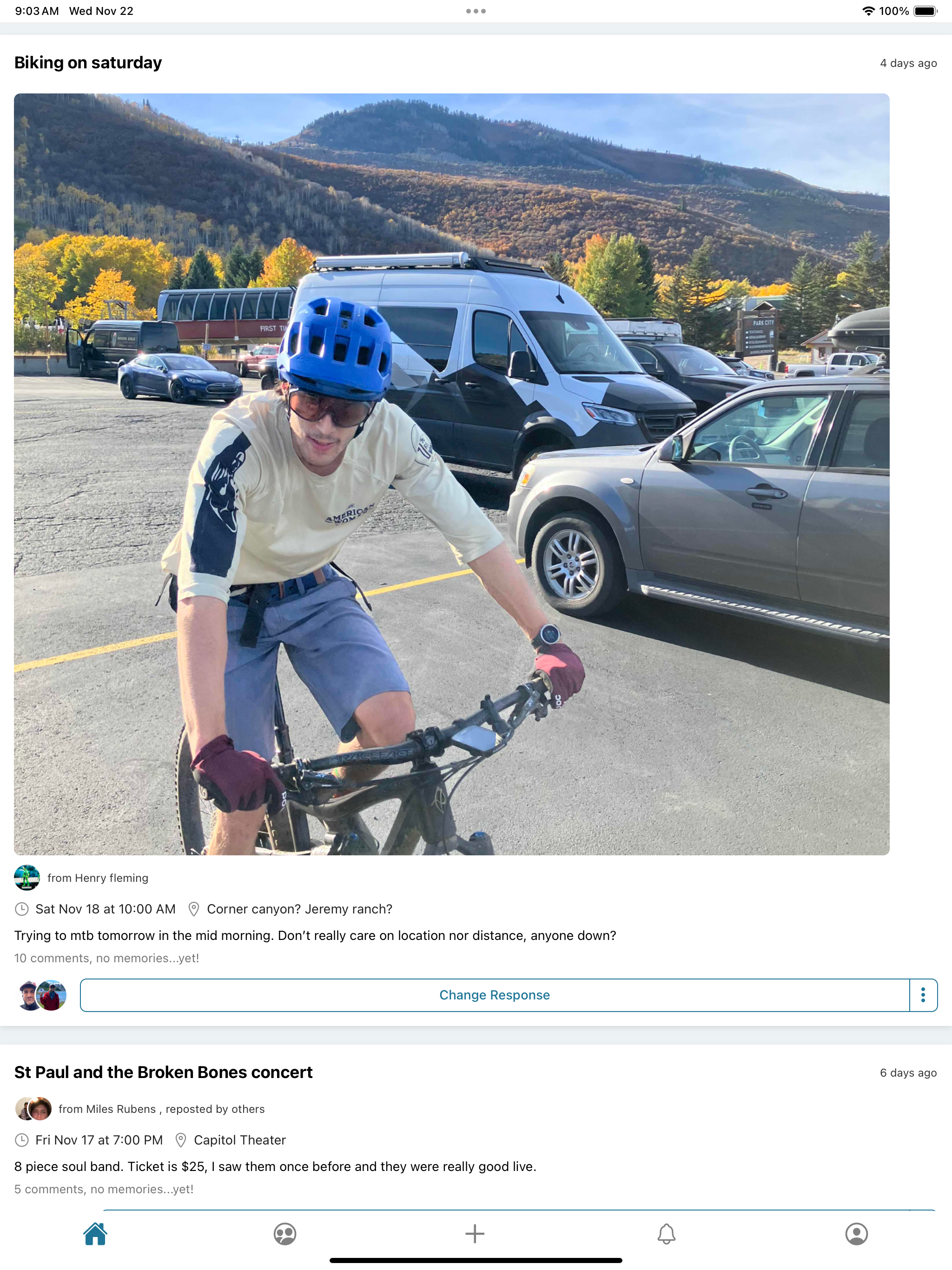
Task: Open the friends faces tab icon
Action: (285, 1233)
